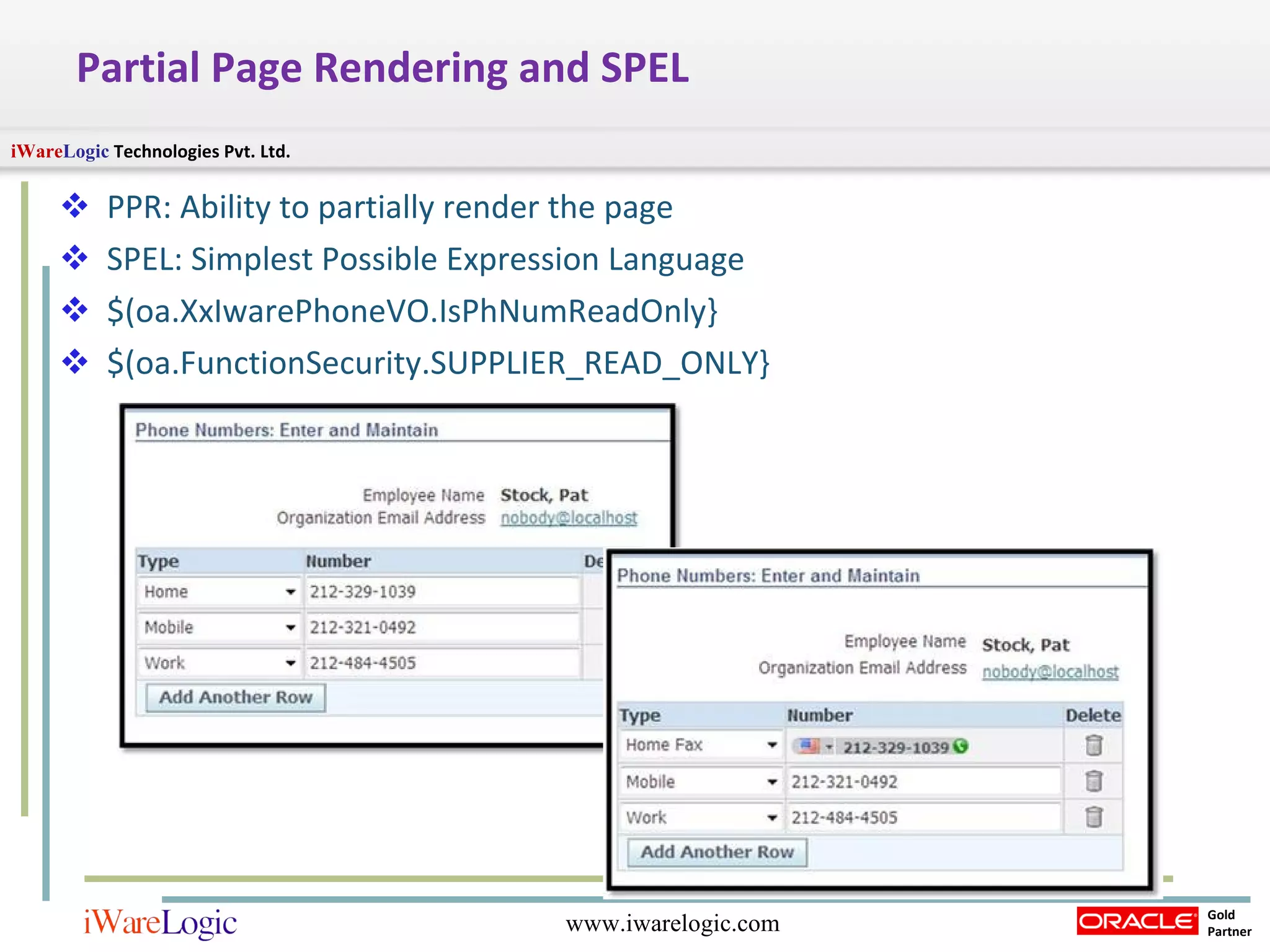This screenshot has height=952, width=1270.
Task: Click the 212-484-4505 number field in left panel
Action: click(443, 663)
